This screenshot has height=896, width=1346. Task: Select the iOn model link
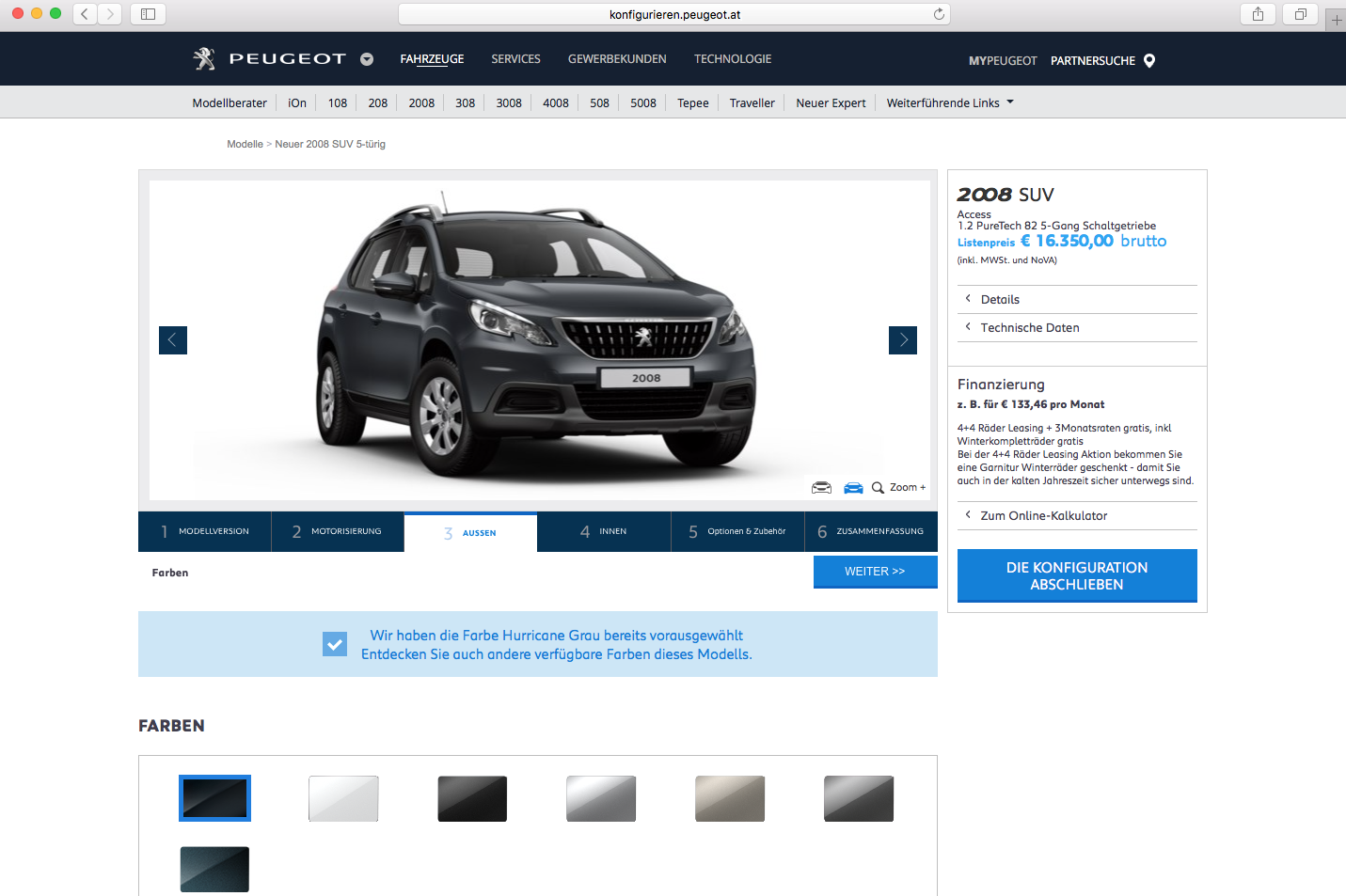tap(297, 103)
